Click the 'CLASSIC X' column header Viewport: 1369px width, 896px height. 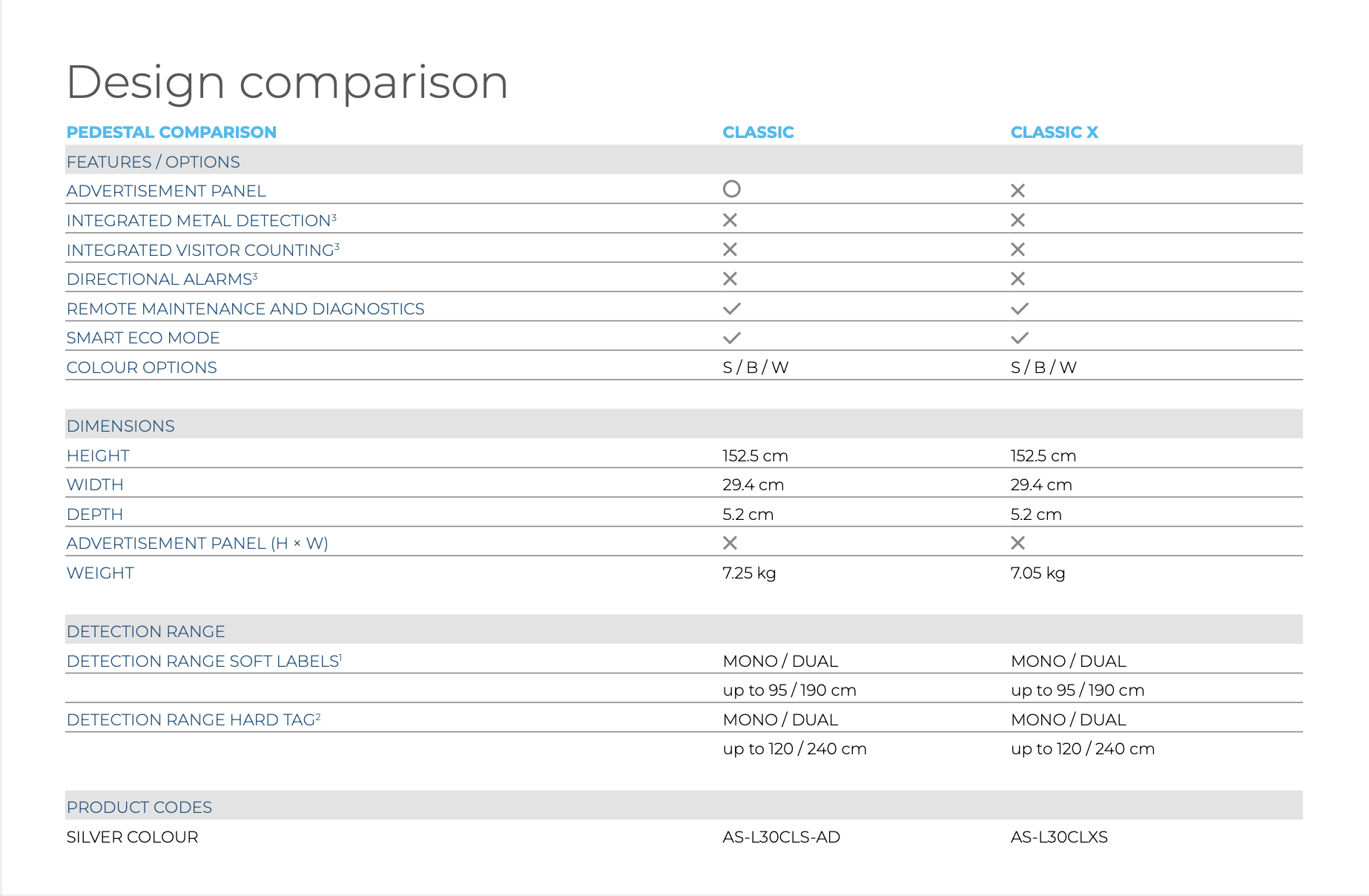click(1054, 132)
